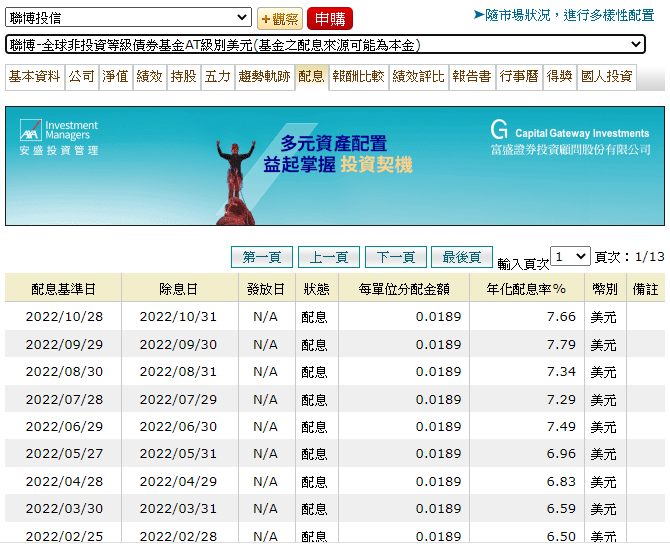Click the 配息基準日 column header
The height and width of the screenshot is (544, 670).
click(63, 289)
